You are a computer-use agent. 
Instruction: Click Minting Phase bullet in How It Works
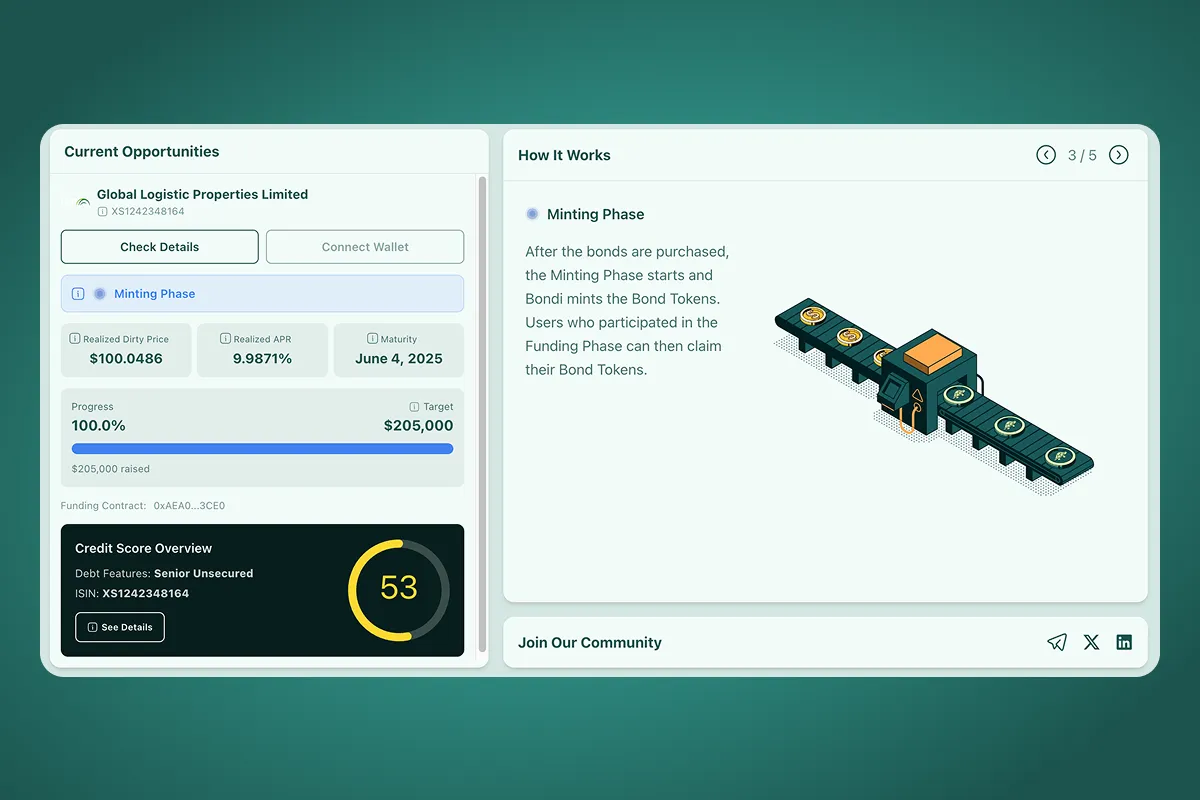pyautogui.click(x=532, y=214)
